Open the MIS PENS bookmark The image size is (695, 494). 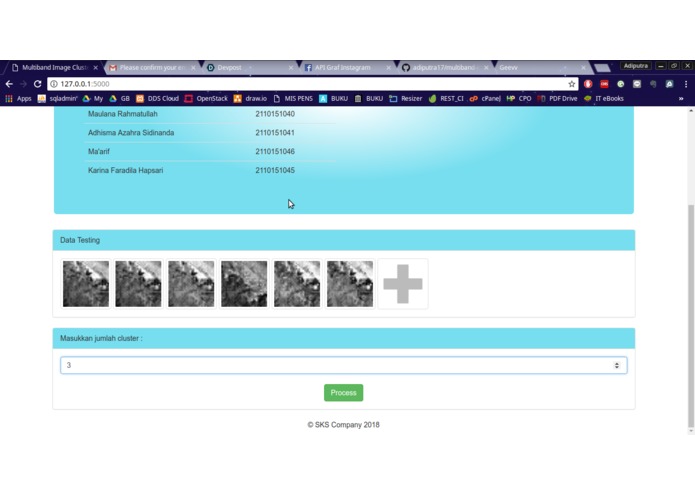(293, 98)
